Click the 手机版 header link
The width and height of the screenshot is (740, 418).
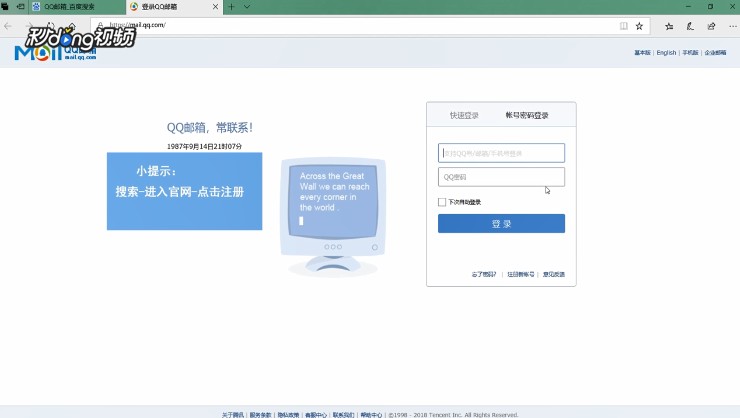690,52
